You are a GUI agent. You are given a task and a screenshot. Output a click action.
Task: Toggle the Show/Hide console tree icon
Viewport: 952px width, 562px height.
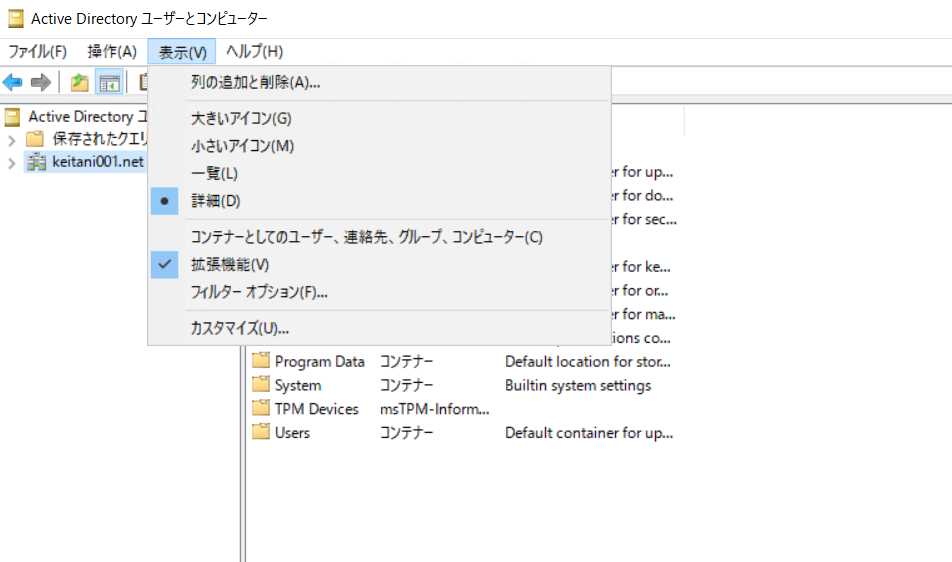tap(109, 83)
